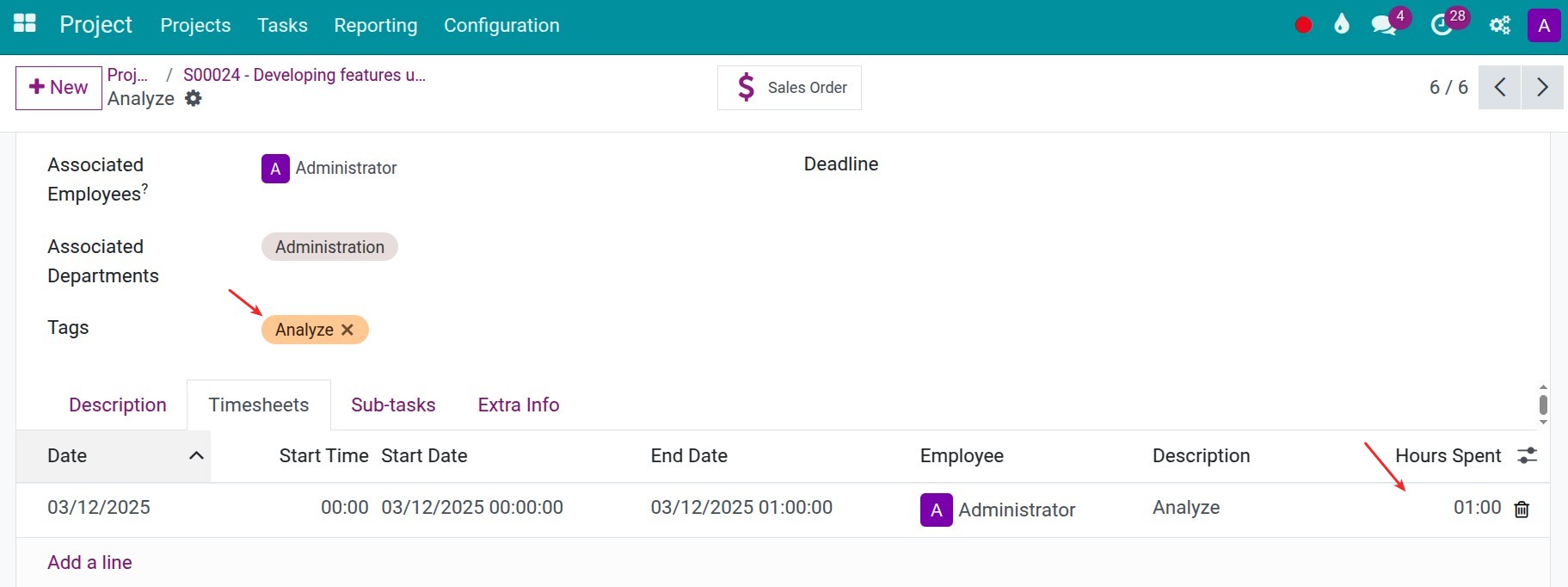Click the red recording indicator icon
Screen dimensions: 1568x587
pos(1303,25)
